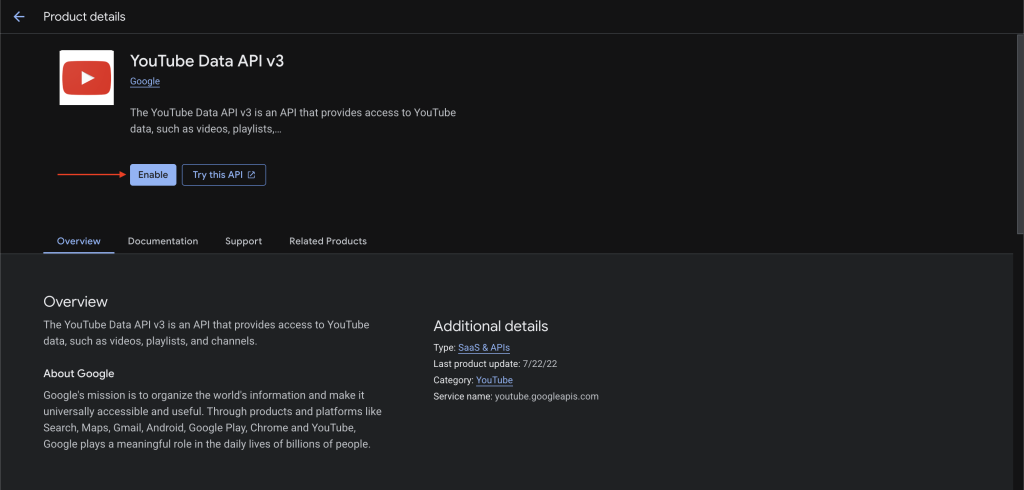Select the Overview tab
Image resolution: width=1024 pixels, height=490 pixels.
tap(78, 241)
